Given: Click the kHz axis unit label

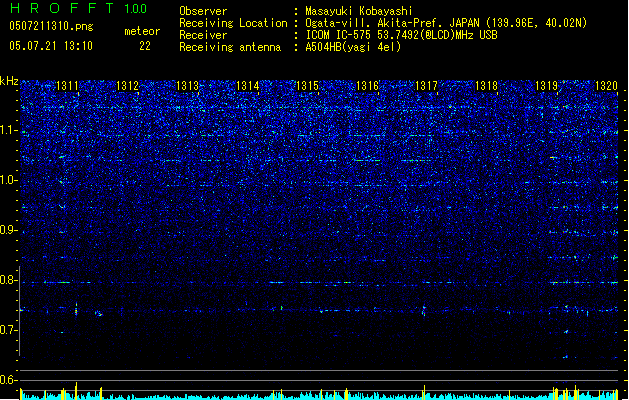Looking at the screenshot, I should [x=9, y=81].
